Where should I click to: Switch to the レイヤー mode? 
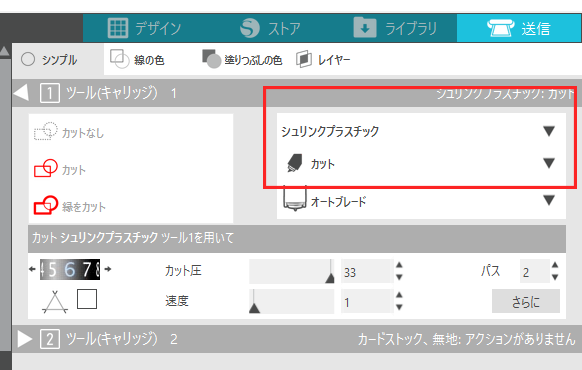[323, 59]
